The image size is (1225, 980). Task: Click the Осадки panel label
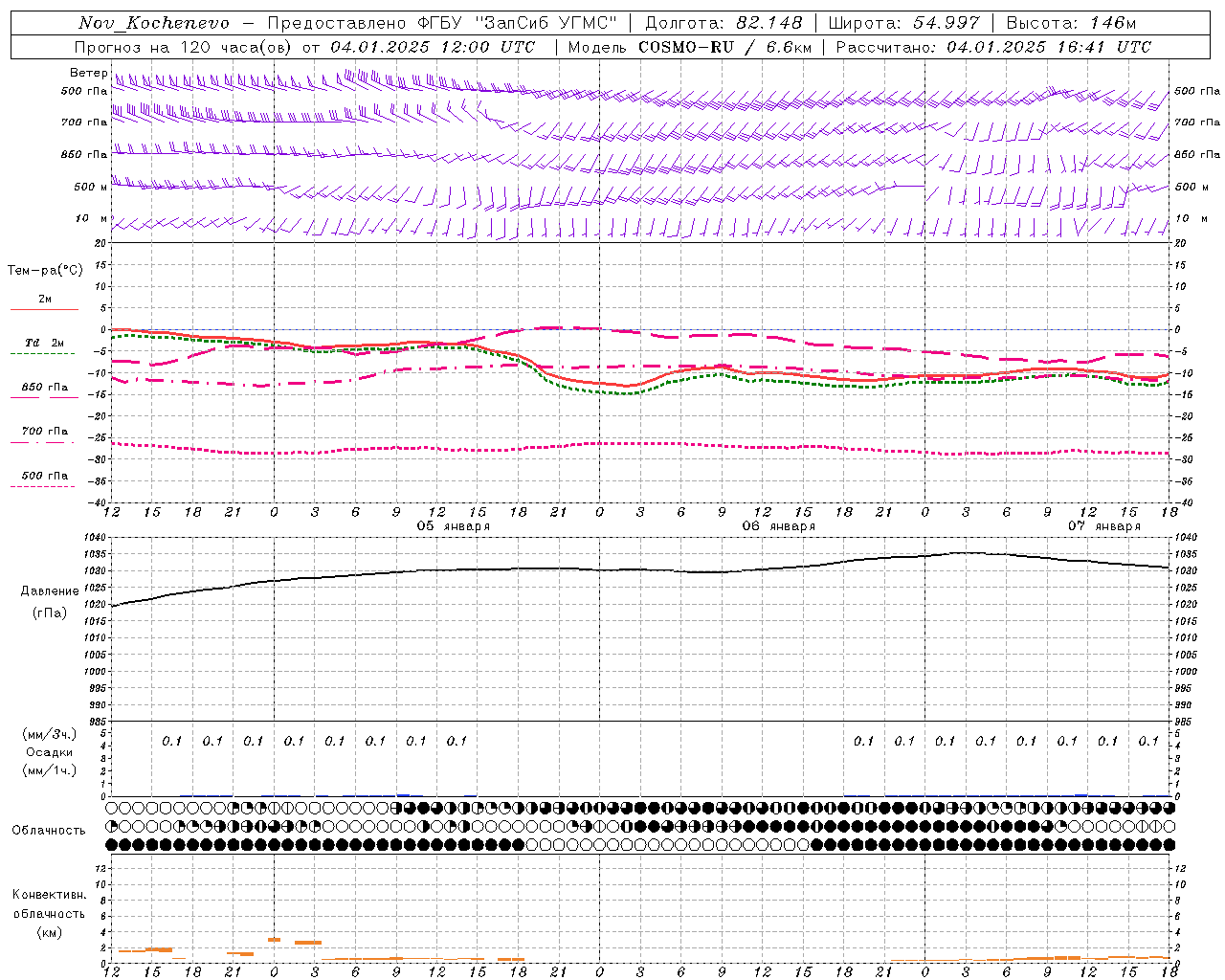point(50,752)
